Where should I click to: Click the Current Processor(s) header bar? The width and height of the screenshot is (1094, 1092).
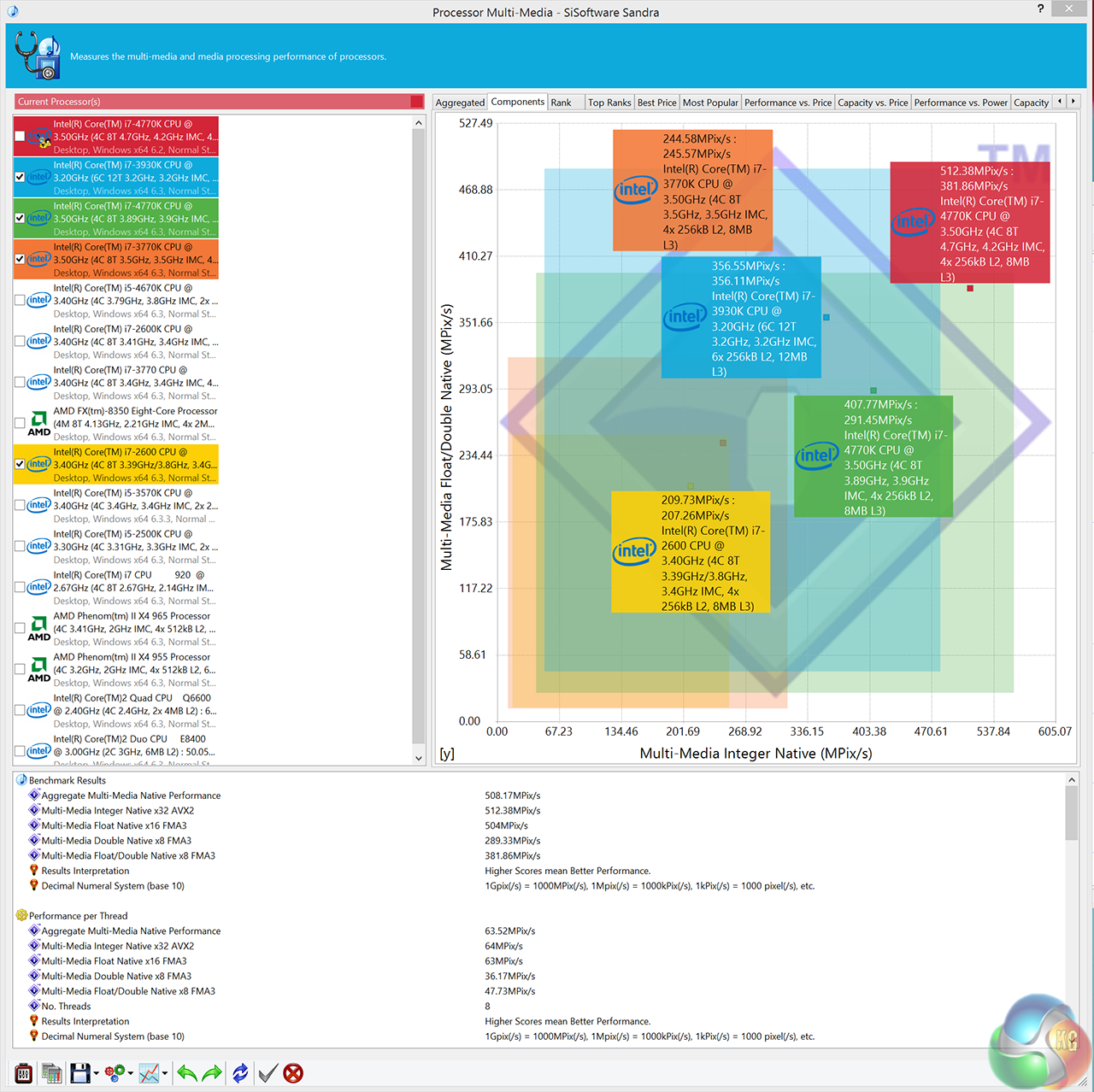(x=219, y=102)
